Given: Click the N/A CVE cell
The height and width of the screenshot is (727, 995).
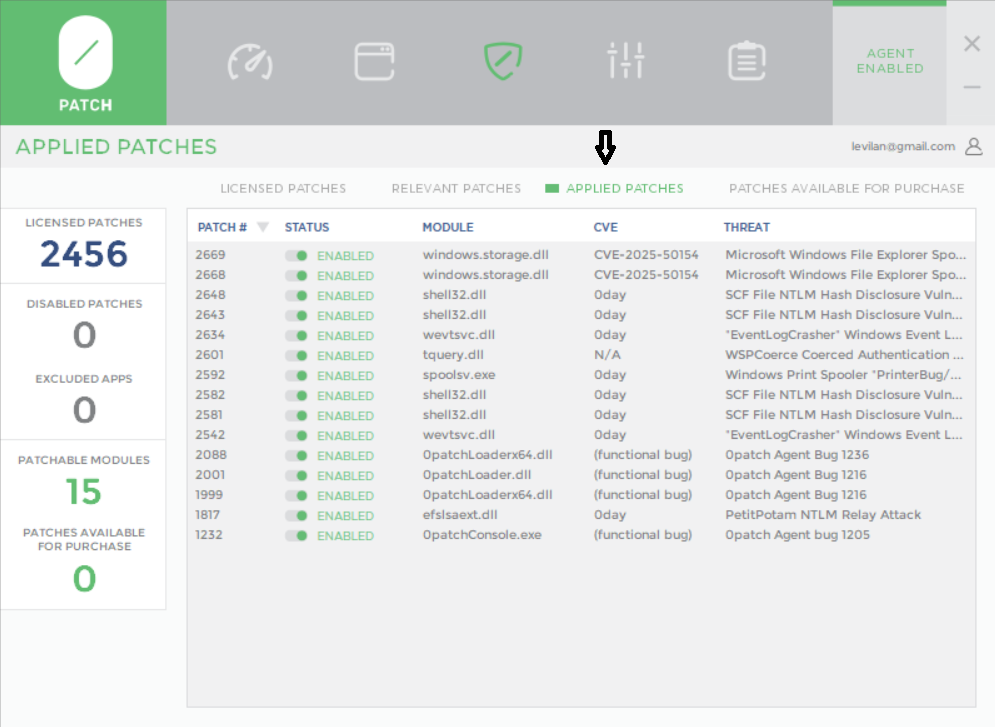Looking at the screenshot, I should point(607,355).
